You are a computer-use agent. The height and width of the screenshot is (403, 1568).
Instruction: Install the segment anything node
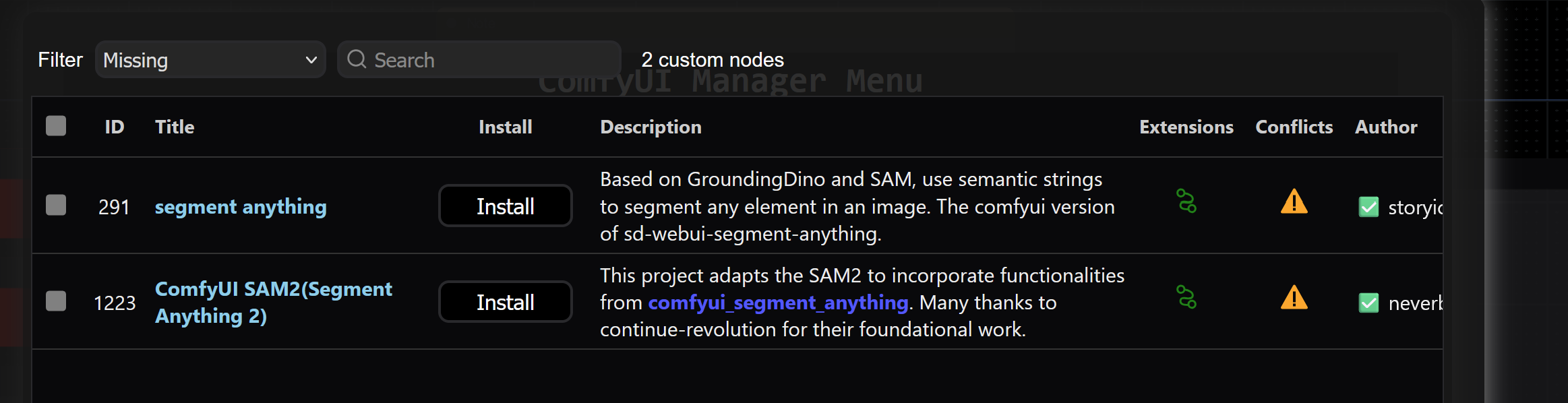tap(505, 206)
